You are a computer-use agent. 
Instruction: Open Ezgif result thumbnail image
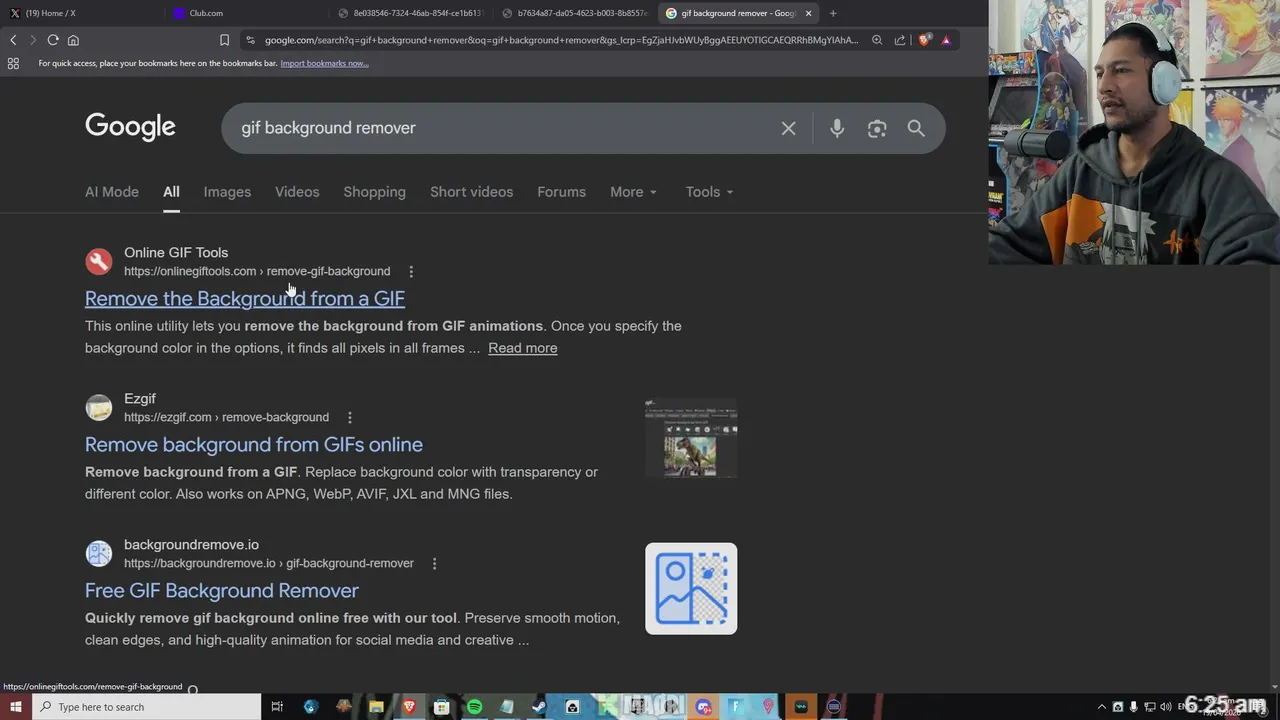pyautogui.click(x=691, y=438)
